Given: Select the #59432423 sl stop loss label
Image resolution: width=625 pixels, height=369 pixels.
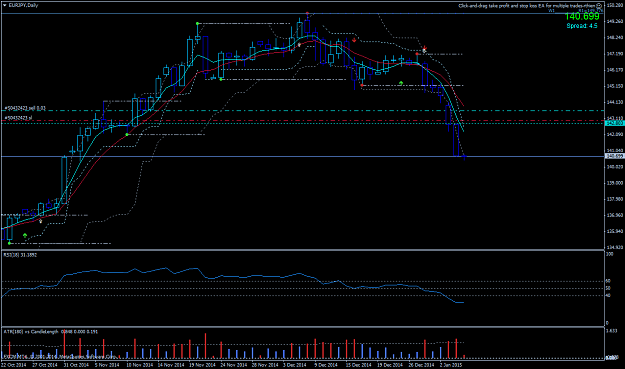Looking at the screenshot, I should coord(18,118).
